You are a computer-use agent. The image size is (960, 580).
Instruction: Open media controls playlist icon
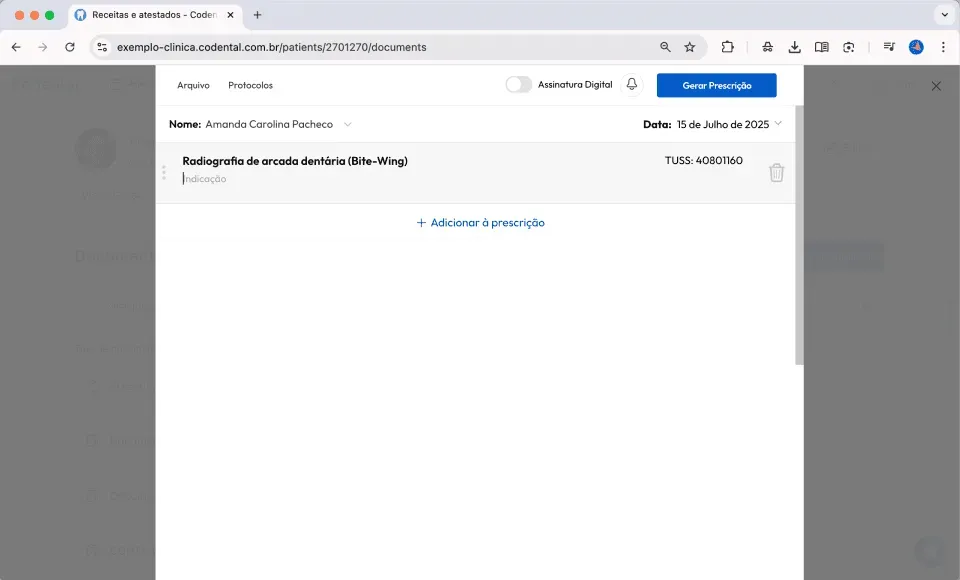pyautogui.click(x=889, y=47)
